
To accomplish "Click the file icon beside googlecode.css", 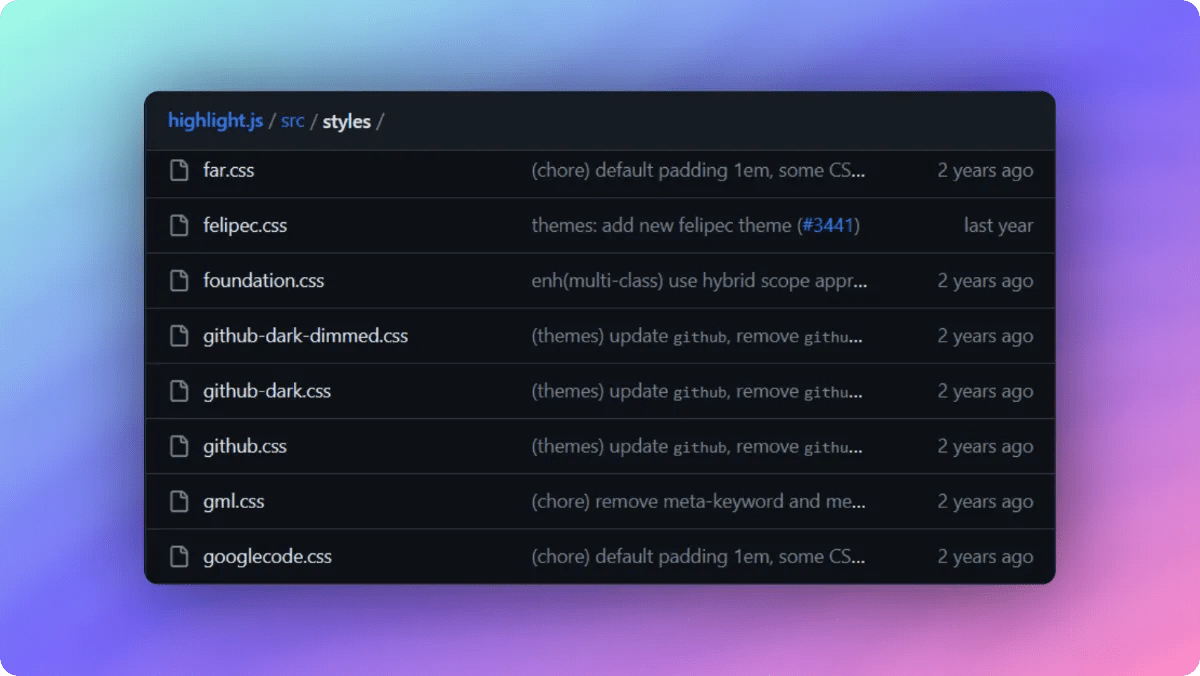I will pos(180,556).
